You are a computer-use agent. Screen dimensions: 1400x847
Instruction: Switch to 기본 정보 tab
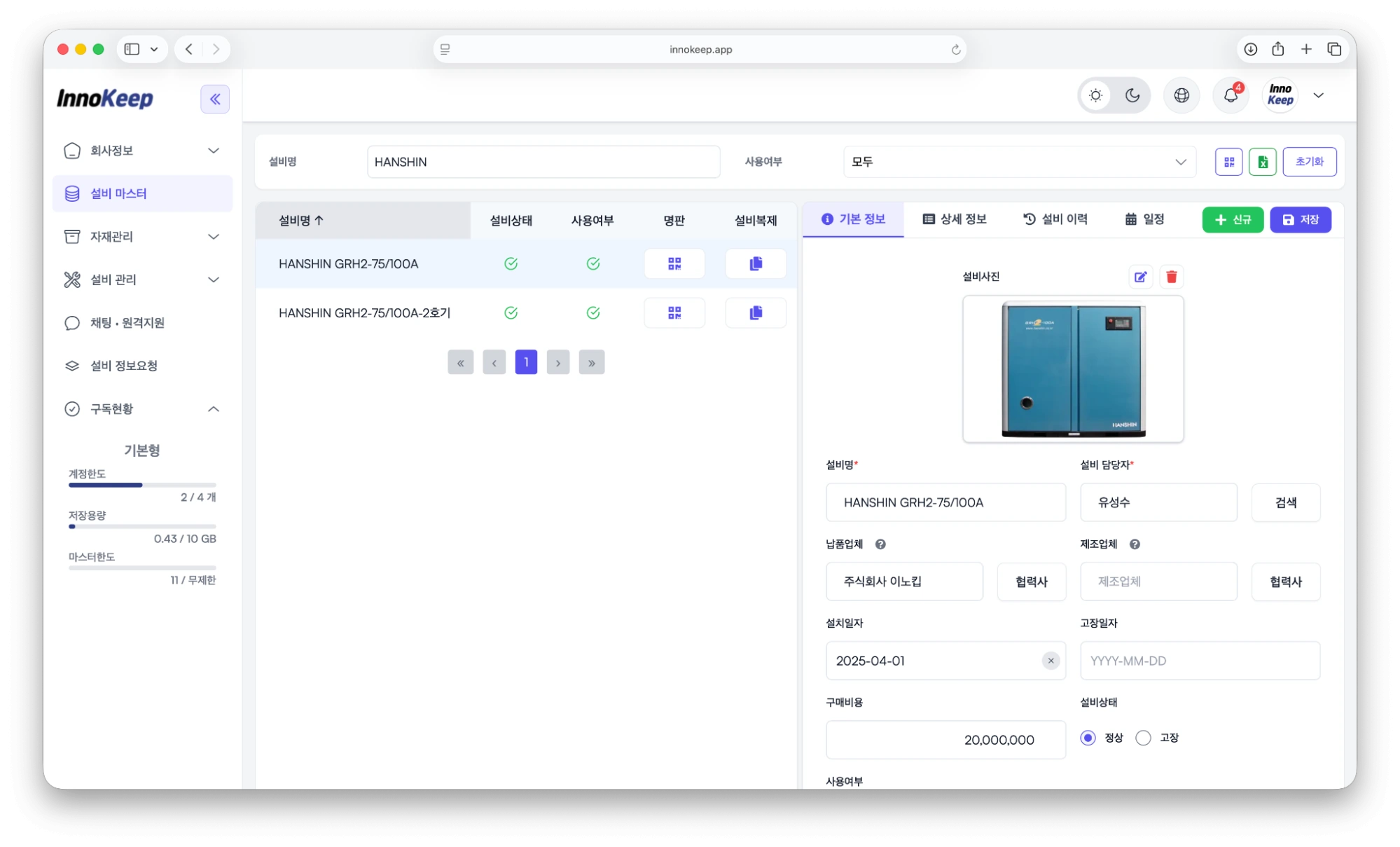(x=853, y=219)
